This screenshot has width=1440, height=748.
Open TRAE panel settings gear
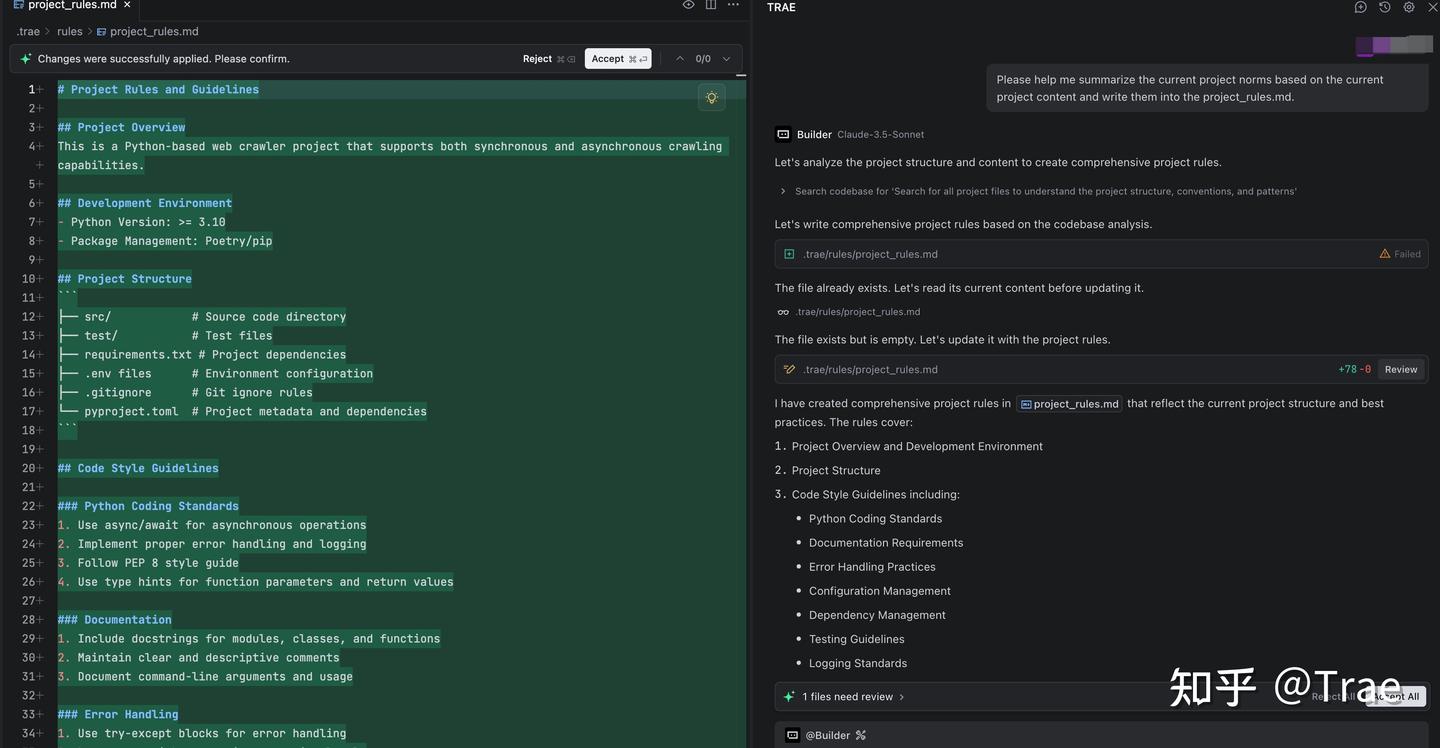tap(1409, 7)
